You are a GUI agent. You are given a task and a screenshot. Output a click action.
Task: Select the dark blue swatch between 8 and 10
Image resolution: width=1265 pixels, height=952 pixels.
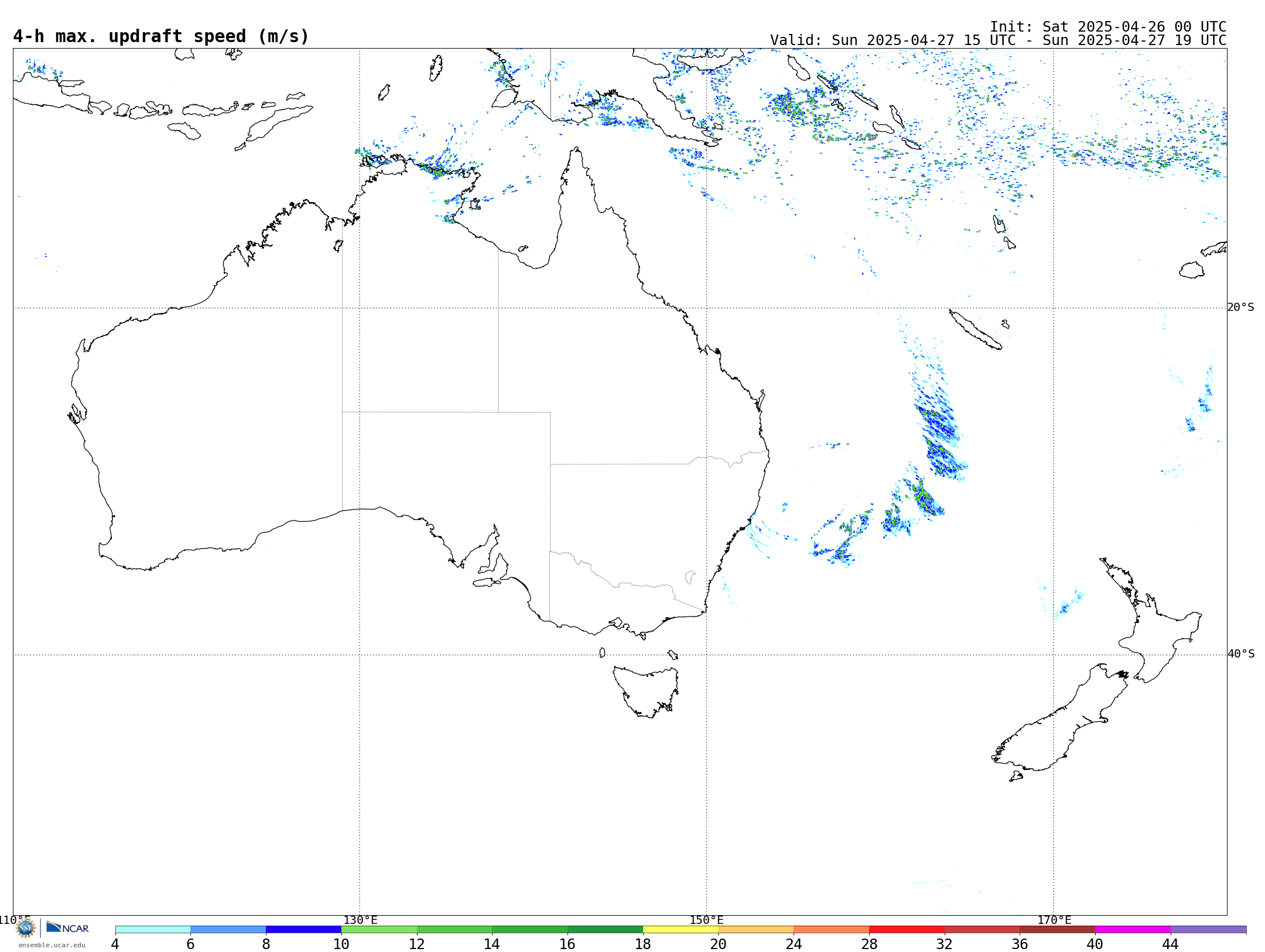pos(303,930)
